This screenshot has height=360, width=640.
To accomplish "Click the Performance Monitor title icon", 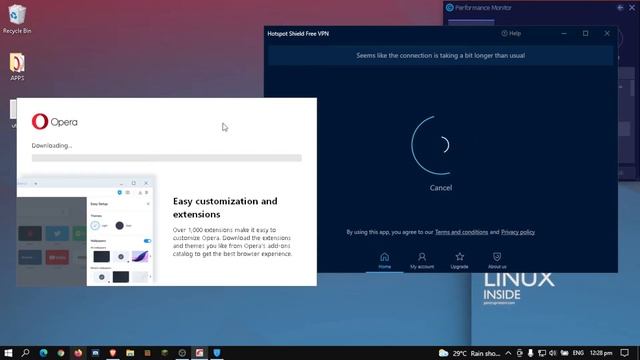I will tap(449, 7).
